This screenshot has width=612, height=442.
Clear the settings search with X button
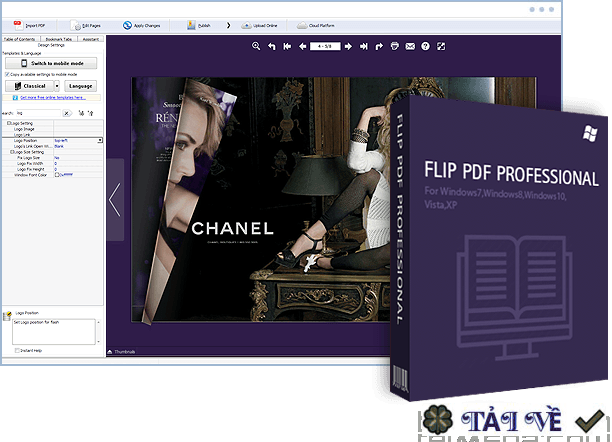pos(67,113)
